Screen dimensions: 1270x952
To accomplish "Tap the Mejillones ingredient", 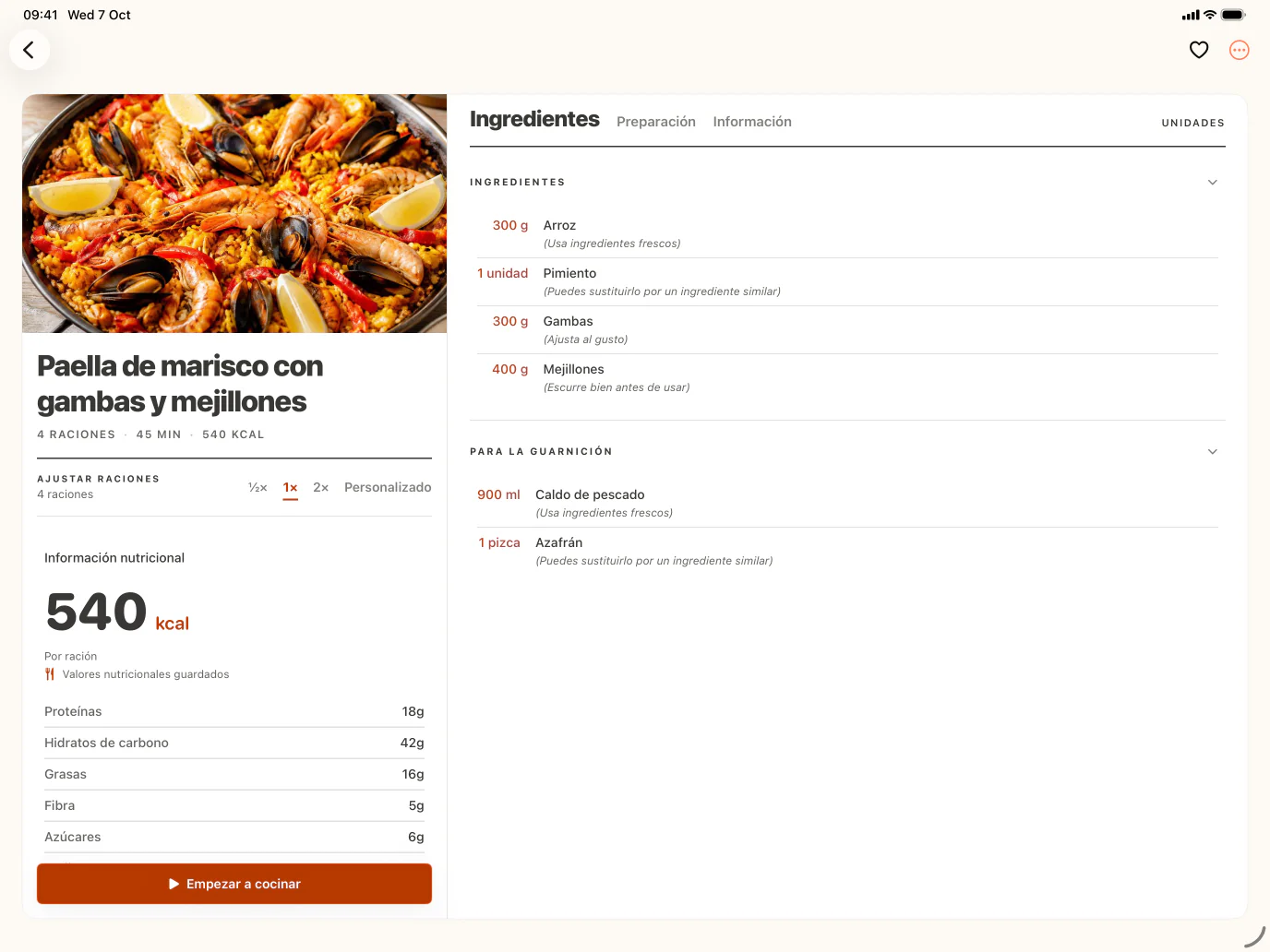I will point(847,378).
